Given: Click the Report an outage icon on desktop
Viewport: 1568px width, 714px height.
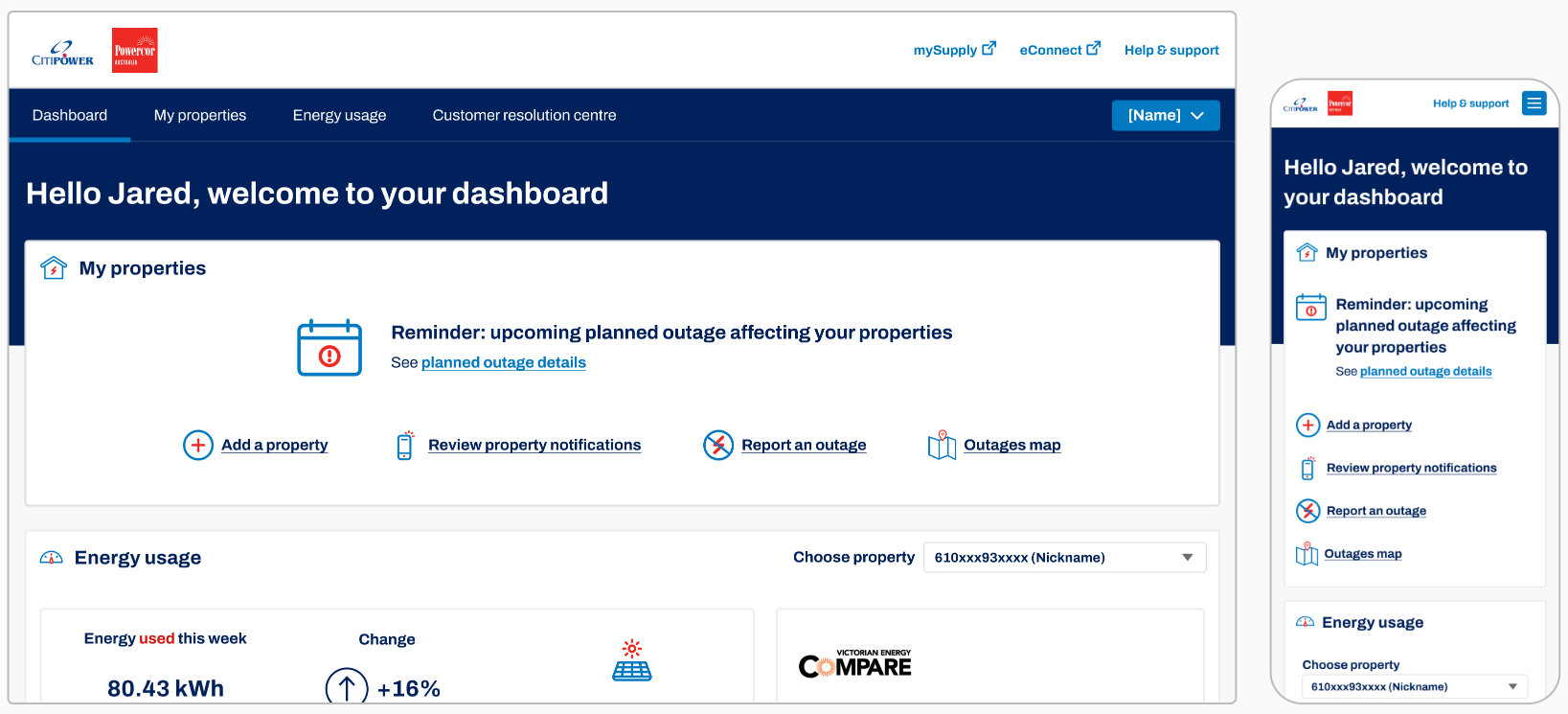Looking at the screenshot, I should 717,445.
